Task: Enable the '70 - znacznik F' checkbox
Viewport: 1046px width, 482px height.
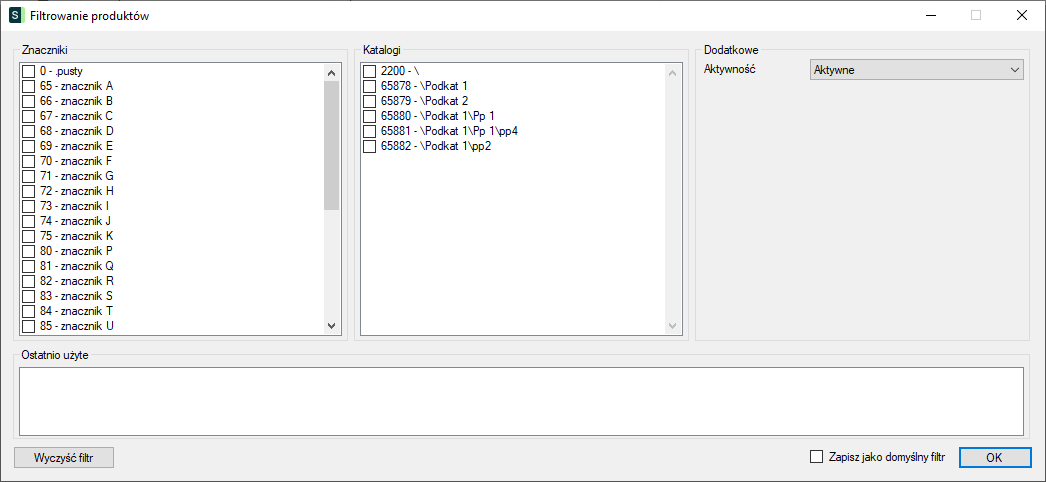Action: (28, 161)
